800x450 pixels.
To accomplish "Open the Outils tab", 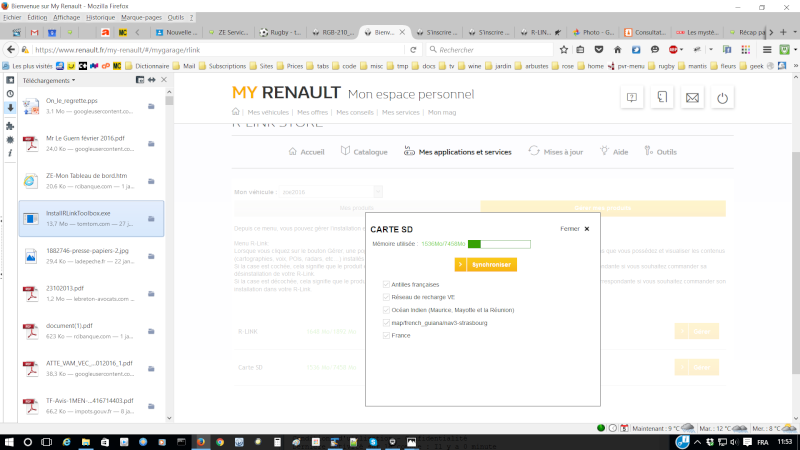I will pyautogui.click(x=660, y=152).
